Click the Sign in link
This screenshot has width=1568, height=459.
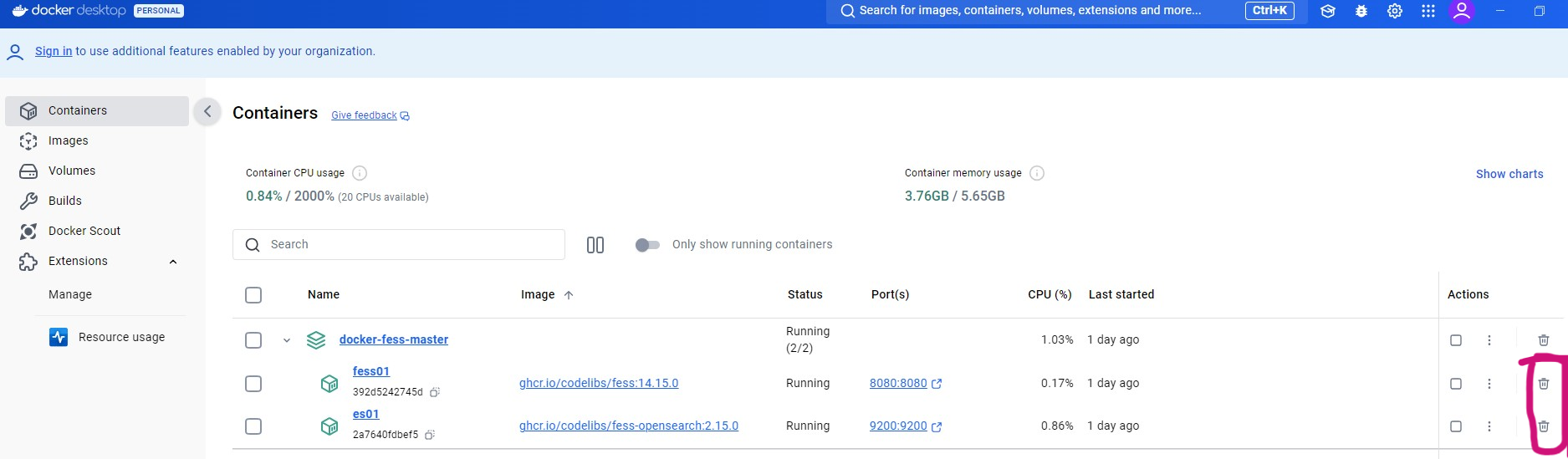(x=54, y=51)
